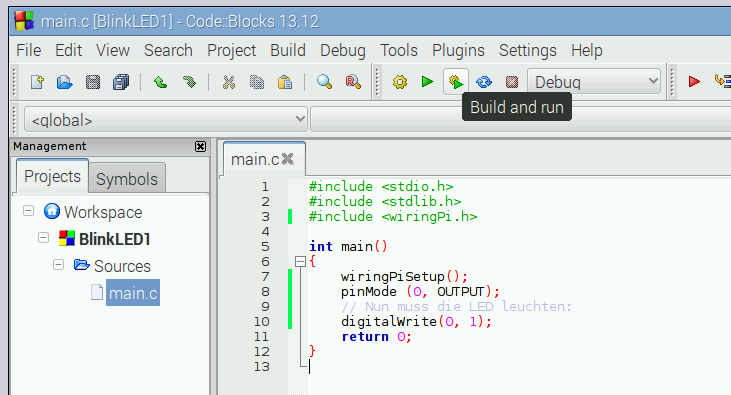Screen dimensions: 731x395
Task: Cut selection with scissors icon
Action: [x=228, y=83]
